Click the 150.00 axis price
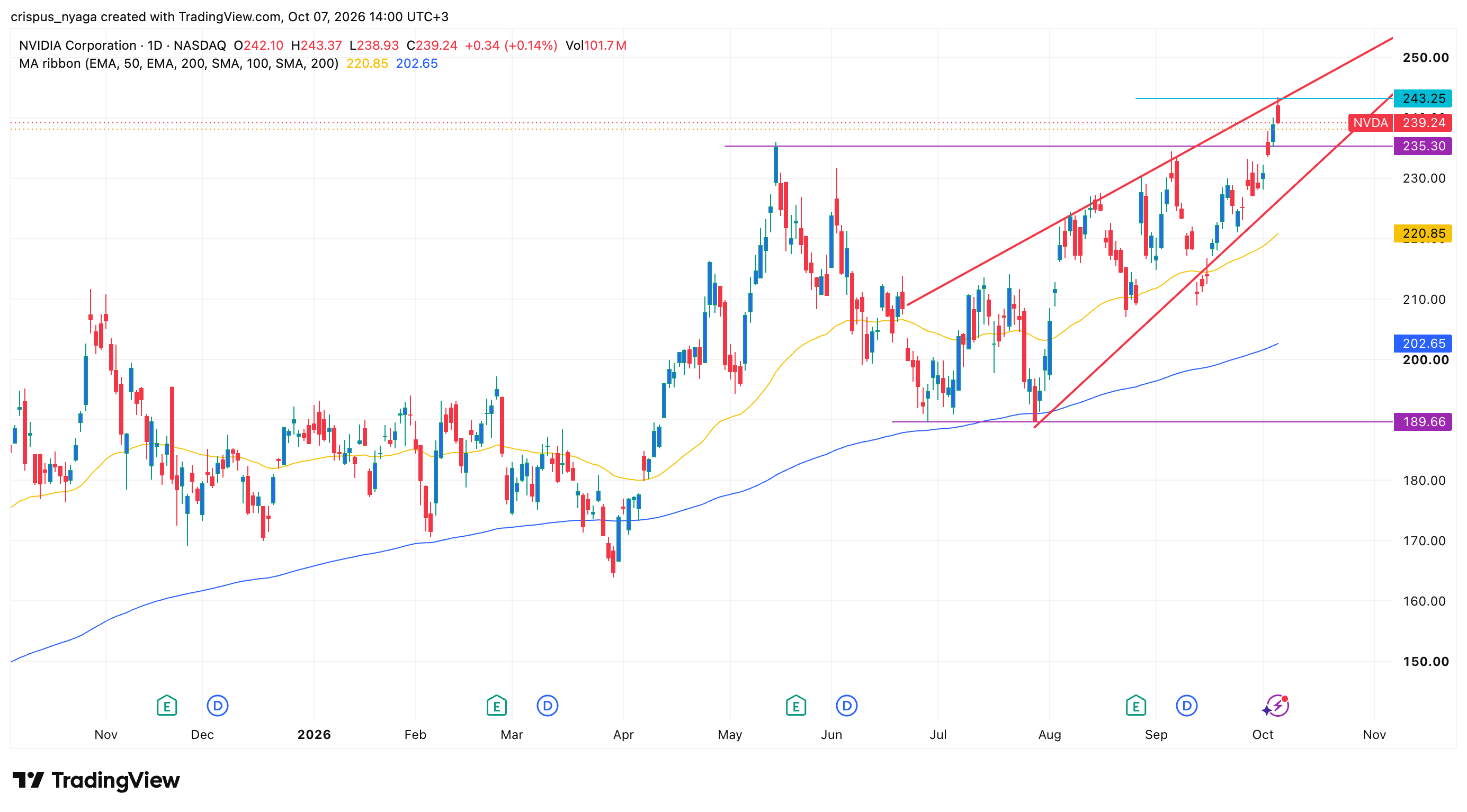1467x812 pixels. click(1426, 661)
